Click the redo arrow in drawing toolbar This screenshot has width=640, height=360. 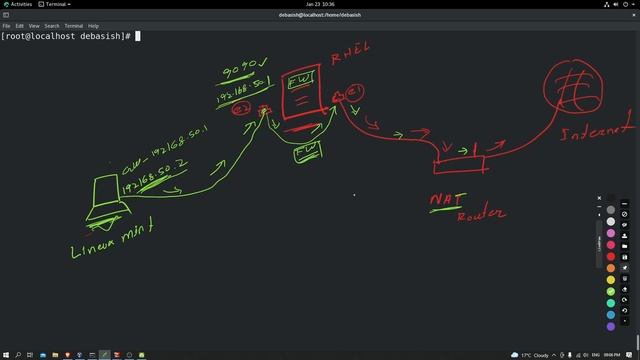624,300
